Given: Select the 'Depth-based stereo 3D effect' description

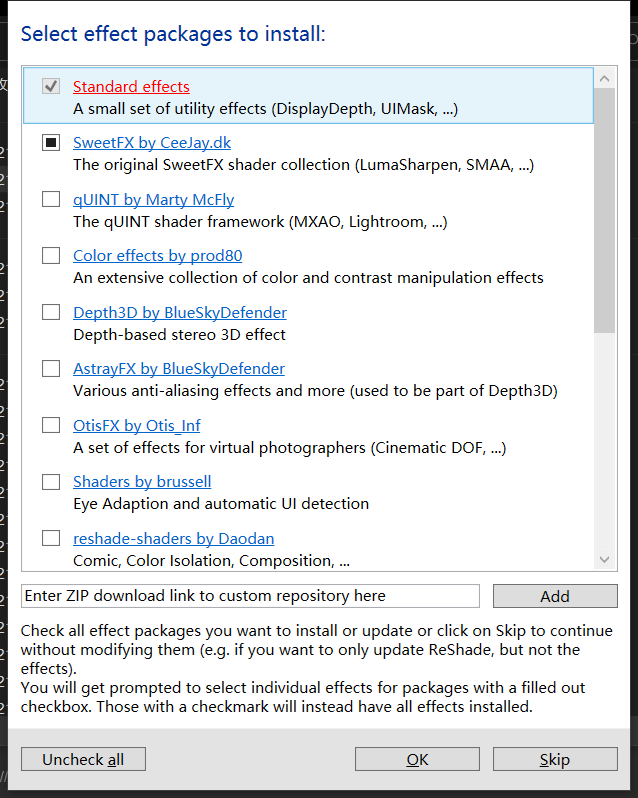Looking at the screenshot, I should [x=179, y=335].
